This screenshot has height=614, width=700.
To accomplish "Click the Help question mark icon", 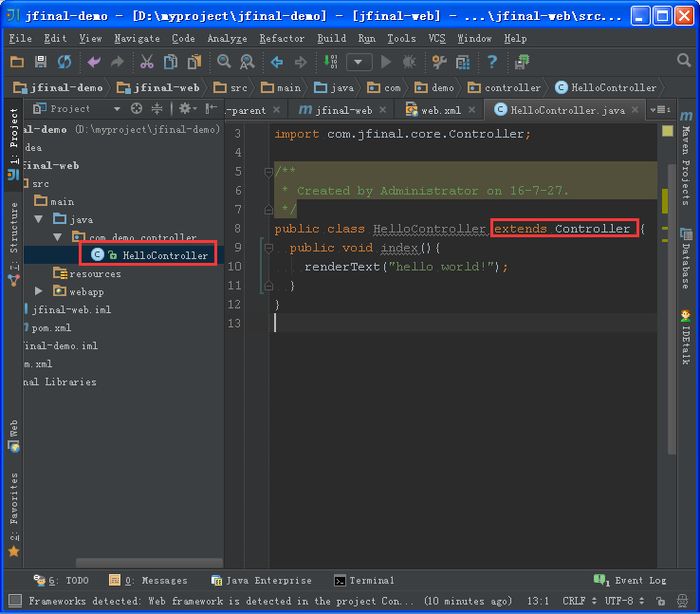I will point(491,62).
